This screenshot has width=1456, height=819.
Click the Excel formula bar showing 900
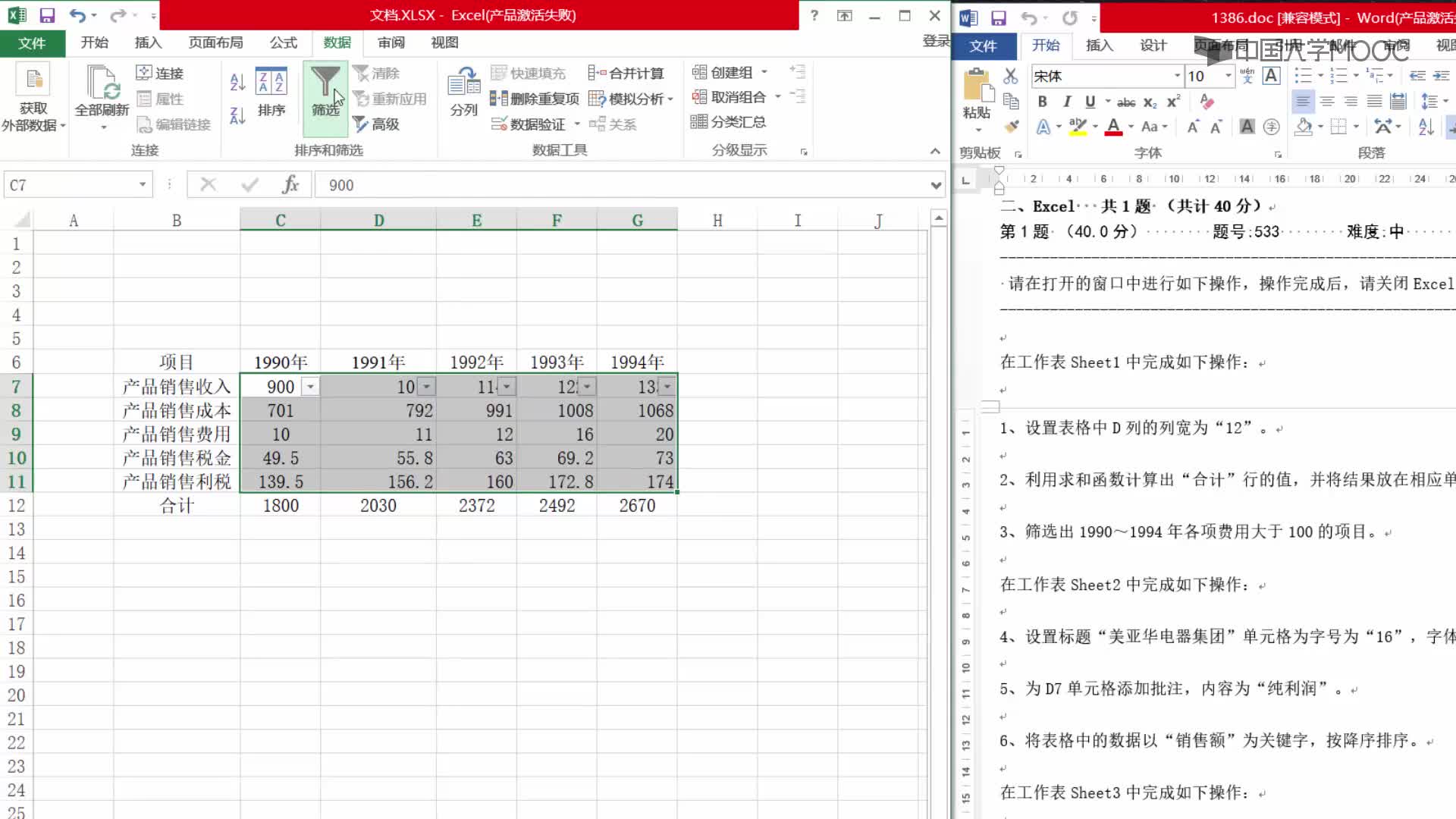tap(622, 184)
